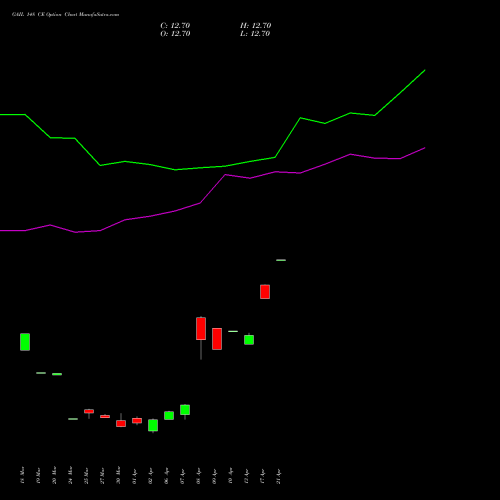This screenshot has width=500, height=500.
Task: Click the '01 Apr' date label
Action: (x=134, y=476)
